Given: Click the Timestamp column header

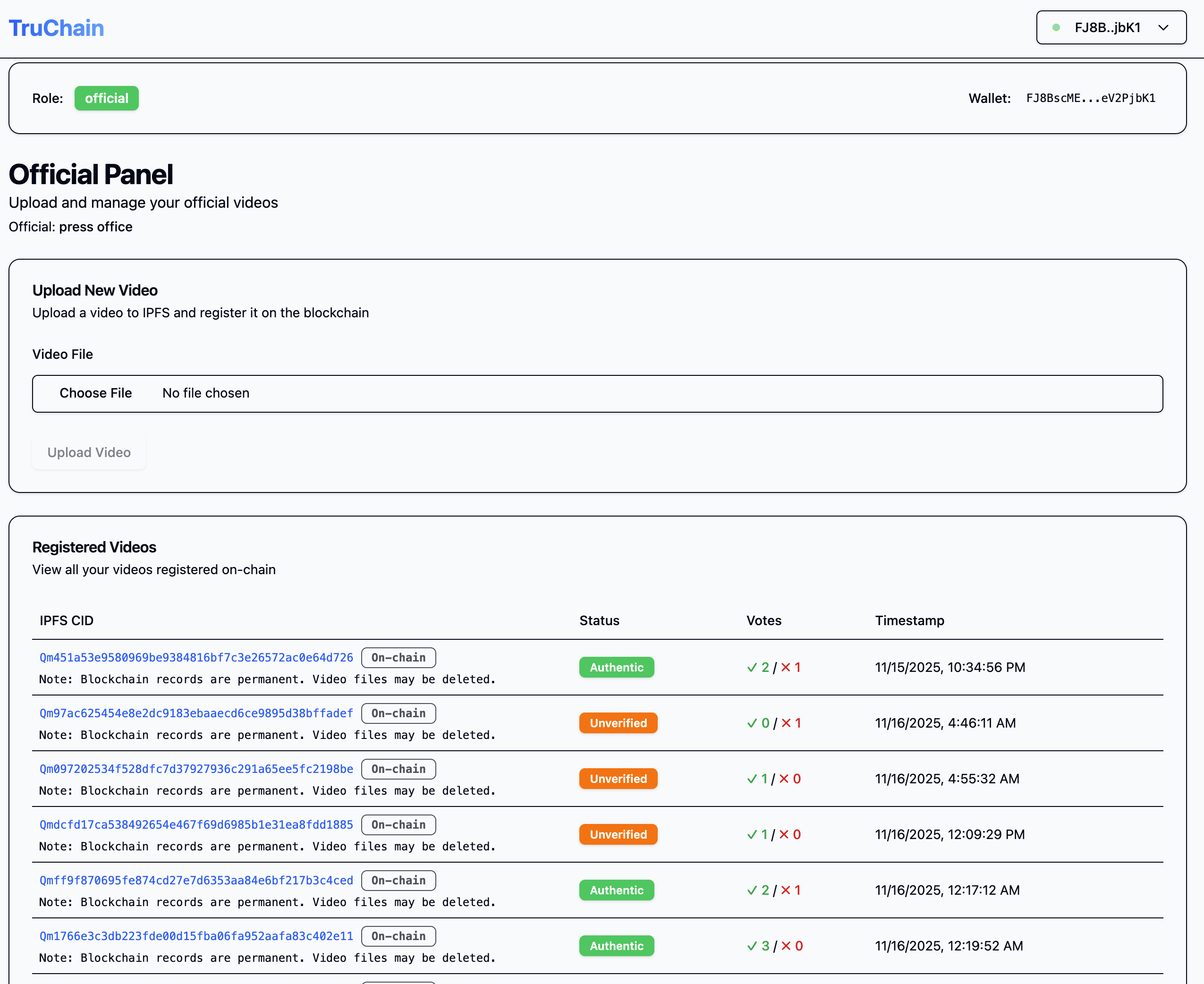Looking at the screenshot, I should [x=909, y=620].
